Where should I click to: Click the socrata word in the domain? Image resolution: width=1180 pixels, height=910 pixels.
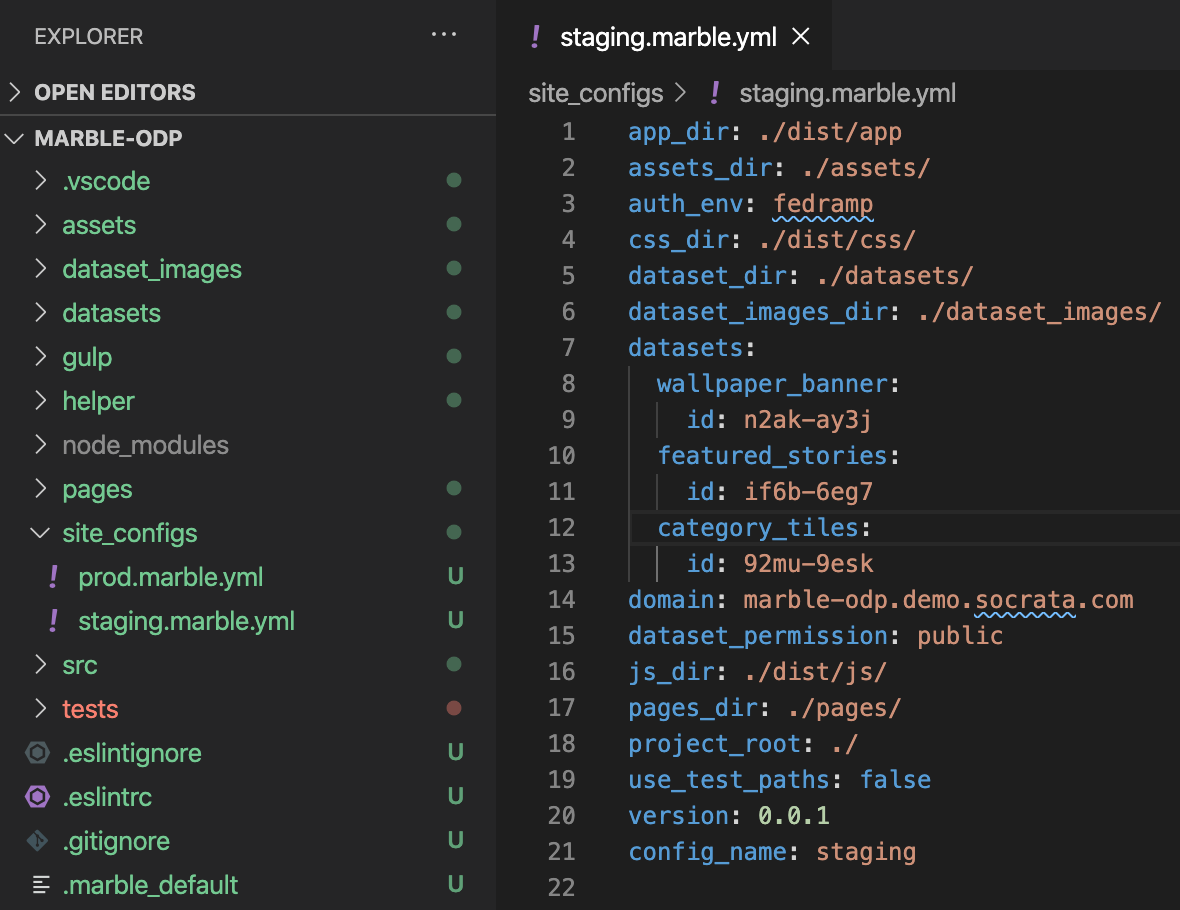[1025, 600]
